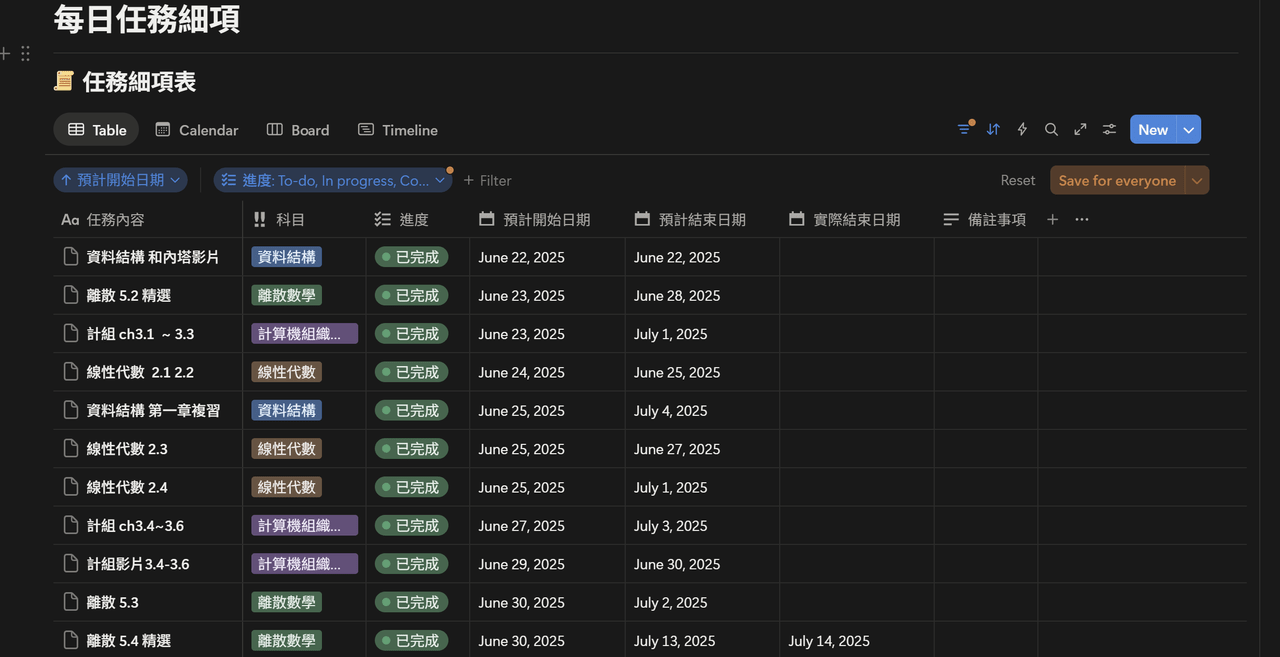Click June 29, 2025 start date cell
Viewport: 1280px width, 657px height.
(x=521, y=563)
